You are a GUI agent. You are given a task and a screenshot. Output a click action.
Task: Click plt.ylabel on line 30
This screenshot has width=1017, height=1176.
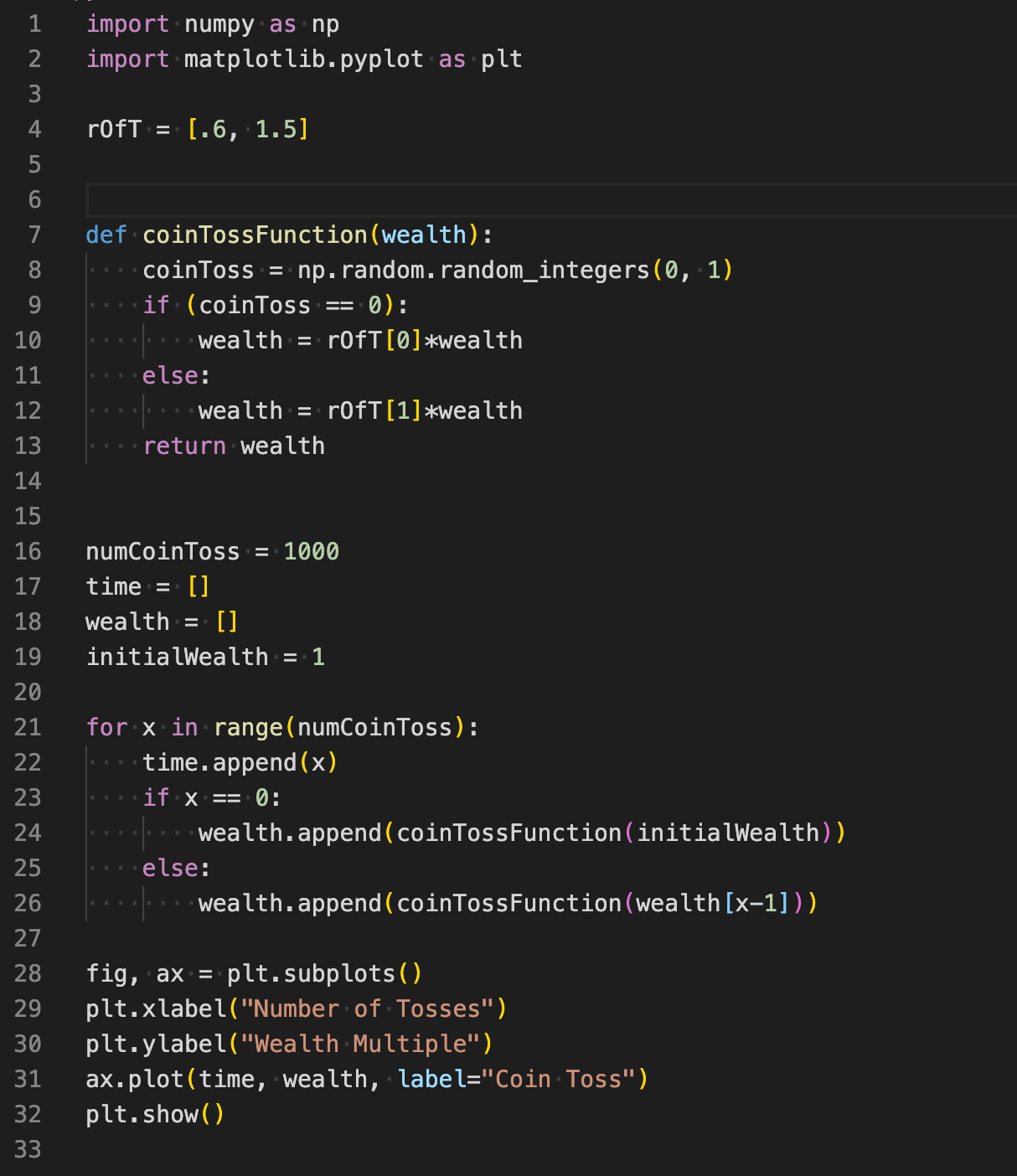click(x=156, y=1044)
